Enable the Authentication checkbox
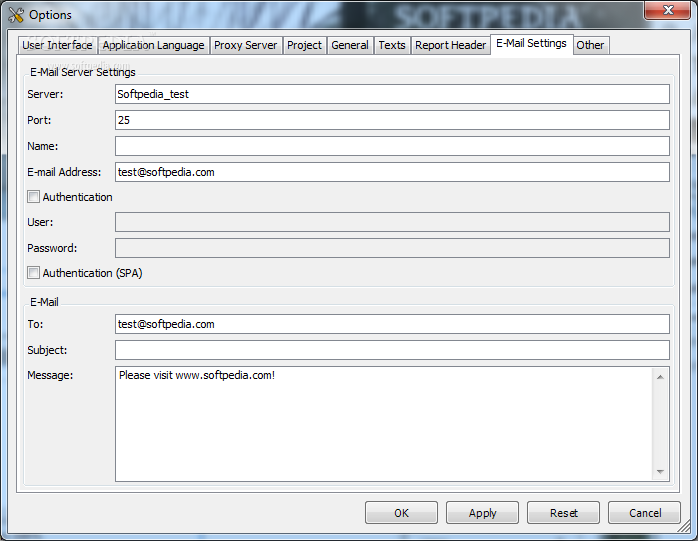The image size is (698, 541). click(x=33, y=197)
